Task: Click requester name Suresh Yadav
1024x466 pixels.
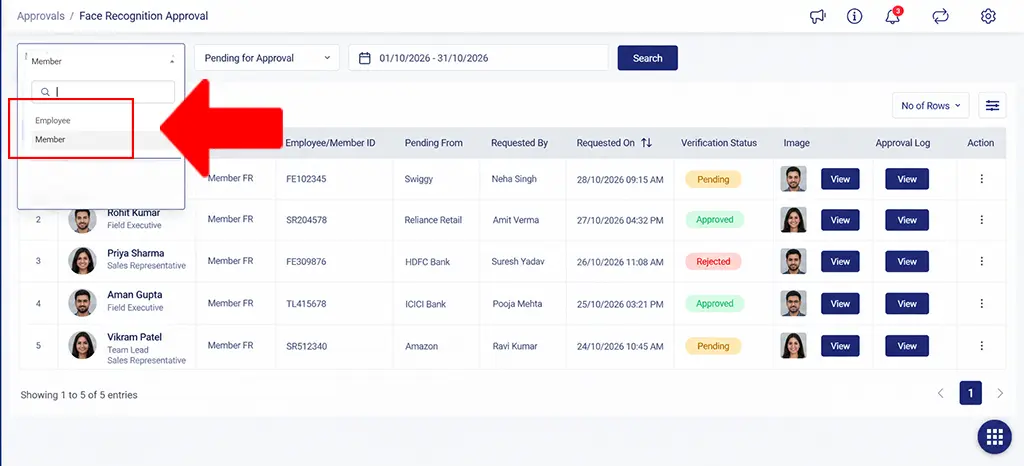Action: point(518,262)
